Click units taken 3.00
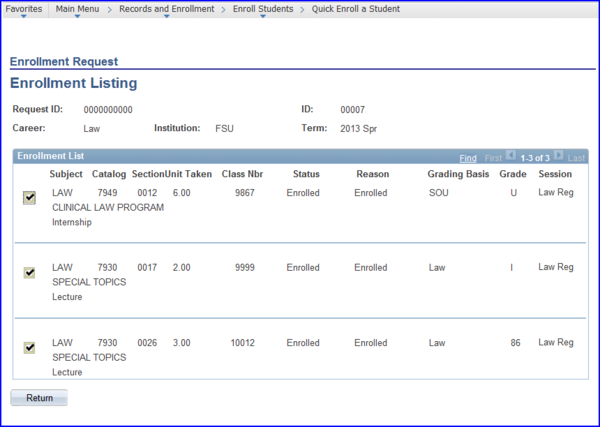 pyautogui.click(x=181, y=342)
